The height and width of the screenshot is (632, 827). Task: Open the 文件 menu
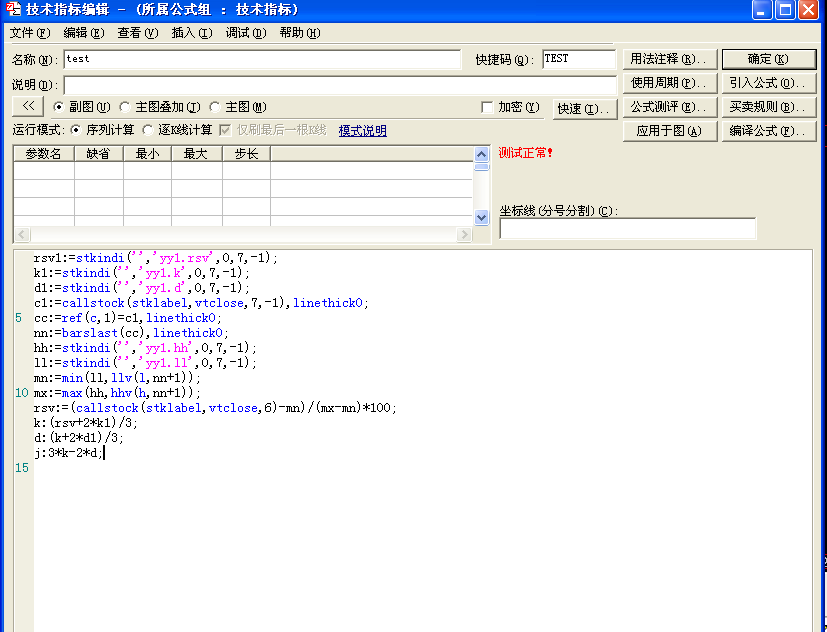click(29, 33)
